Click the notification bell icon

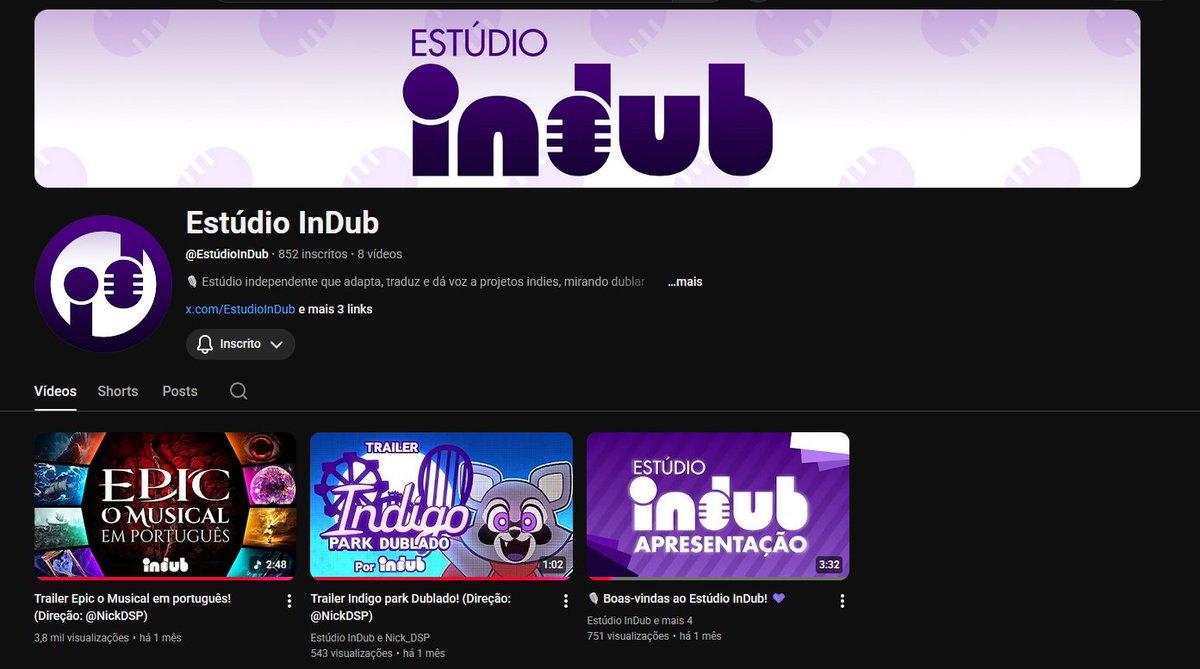tap(204, 343)
